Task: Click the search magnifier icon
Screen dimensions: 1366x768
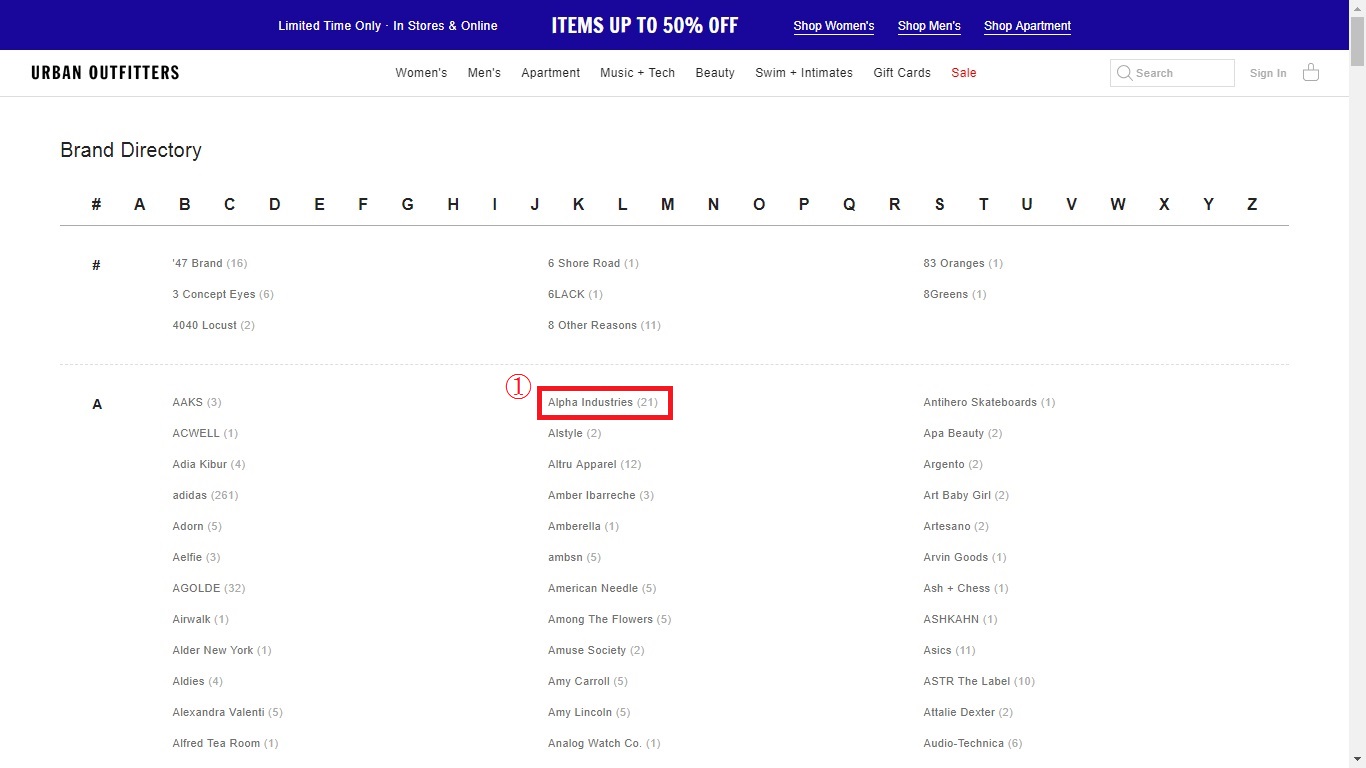Action: tap(1124, 73)
